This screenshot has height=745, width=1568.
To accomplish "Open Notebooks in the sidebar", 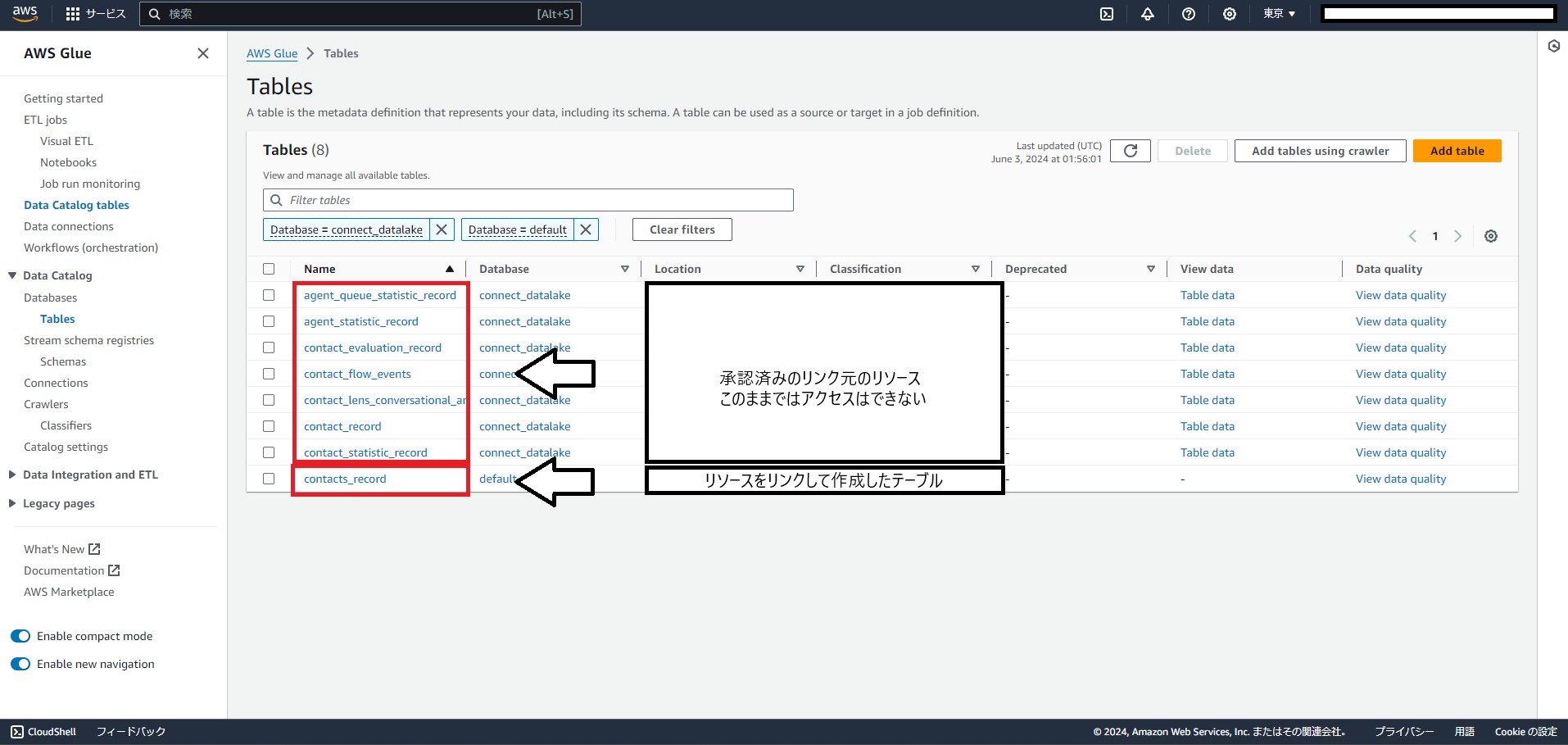I will [68, 162].
